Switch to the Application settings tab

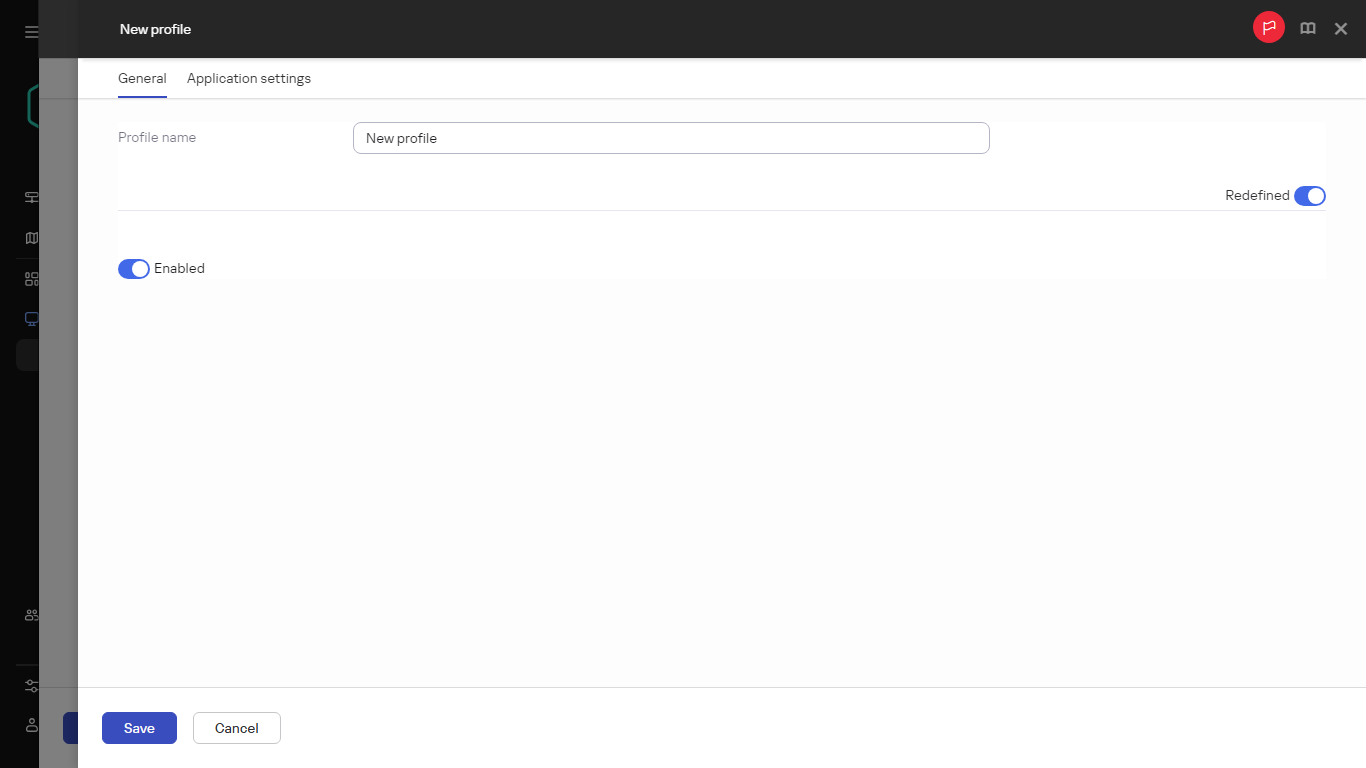[x=248, y=78]
